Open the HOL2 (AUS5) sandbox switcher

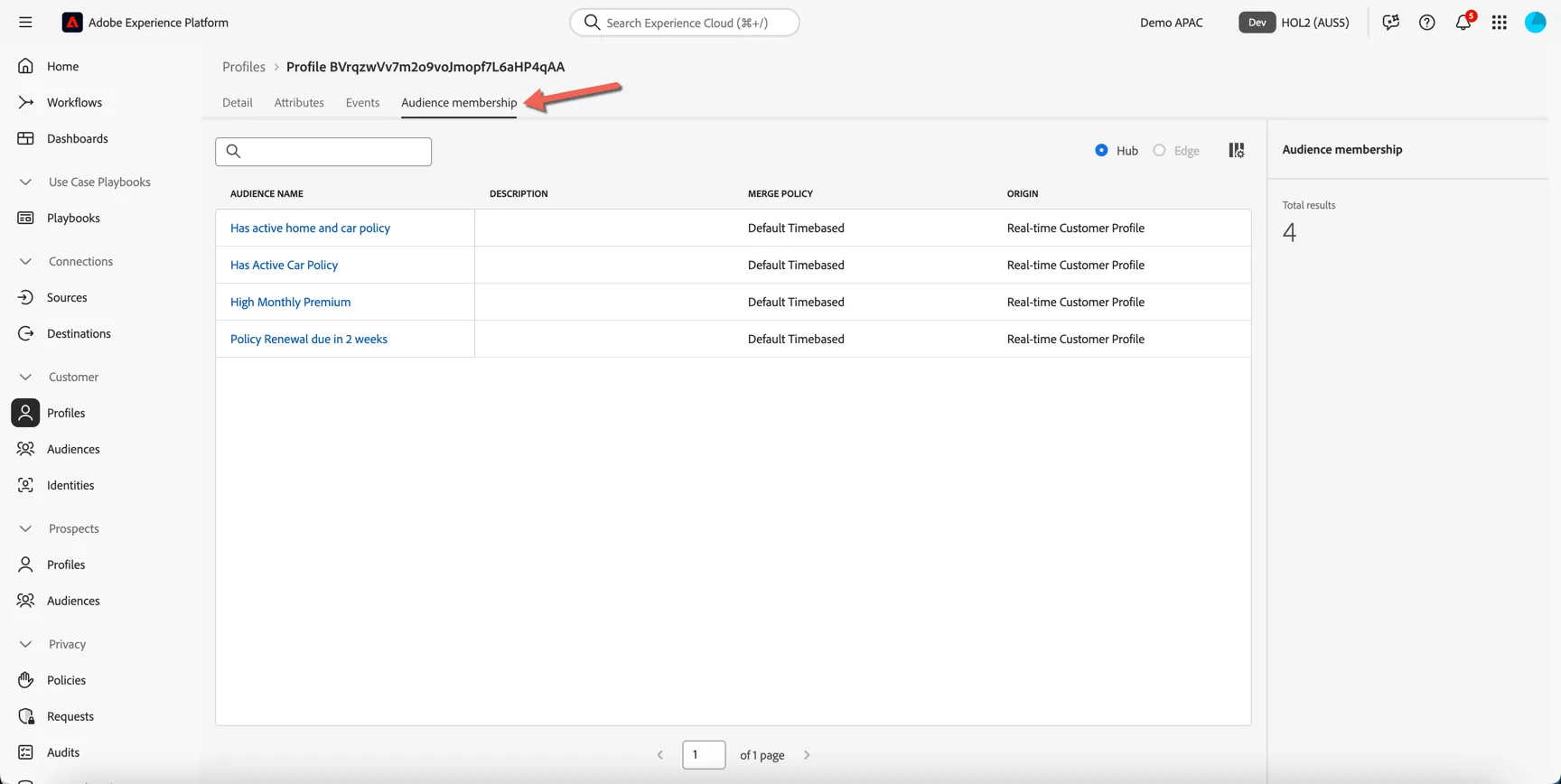point(1295,23)
